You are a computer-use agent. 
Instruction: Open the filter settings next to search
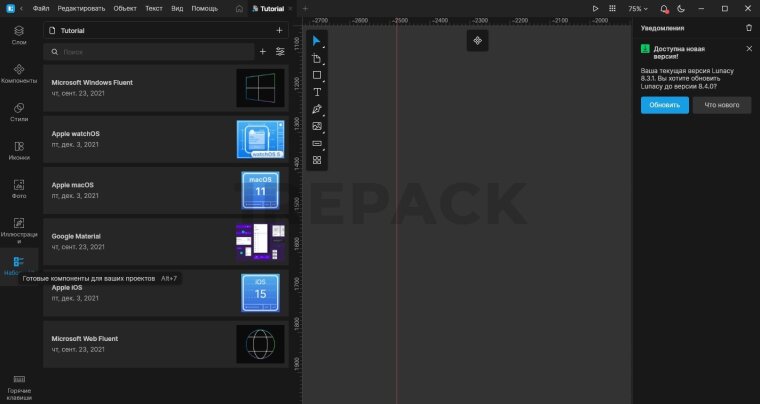tap(280, 51)
